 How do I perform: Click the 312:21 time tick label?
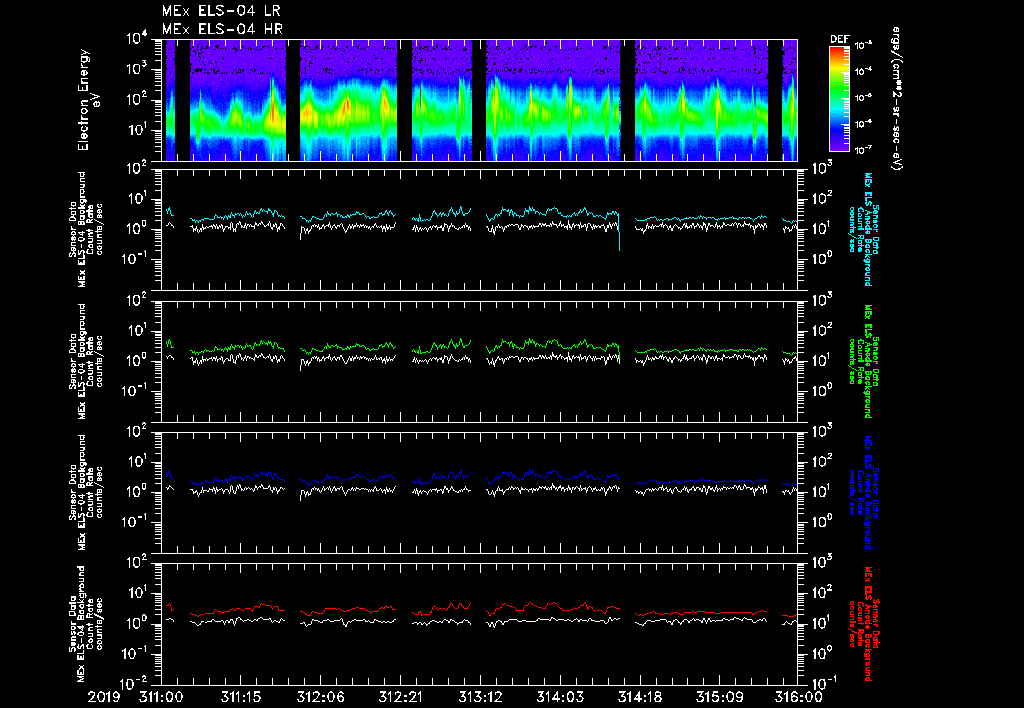pos(400,696)
